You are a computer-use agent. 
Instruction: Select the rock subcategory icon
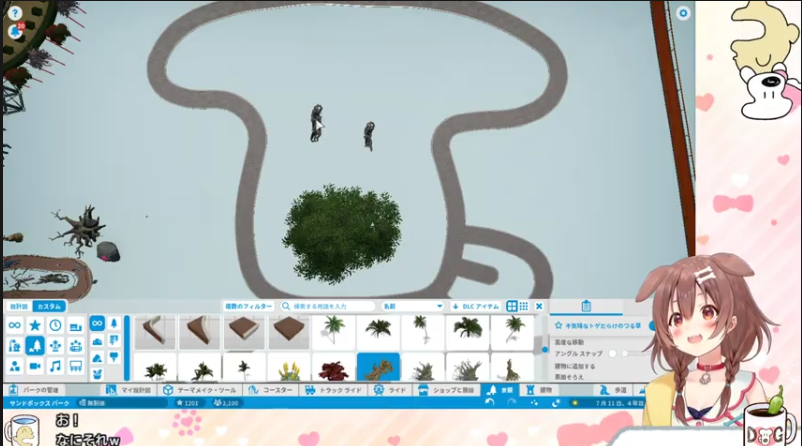coord(97,358)
